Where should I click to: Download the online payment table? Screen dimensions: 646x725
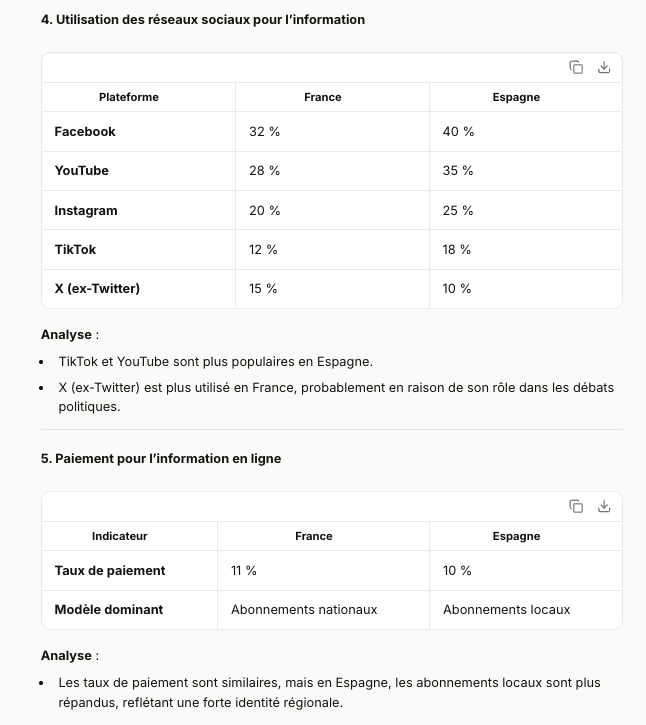coord(604,506)
